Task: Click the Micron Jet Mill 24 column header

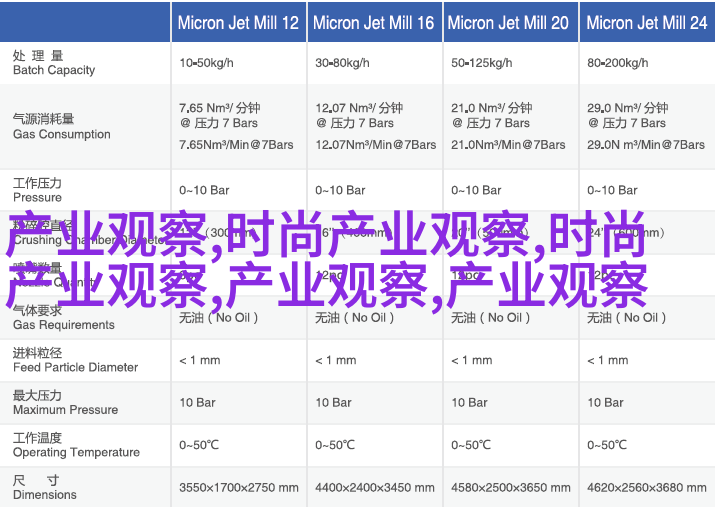Action: click(647, 23)
